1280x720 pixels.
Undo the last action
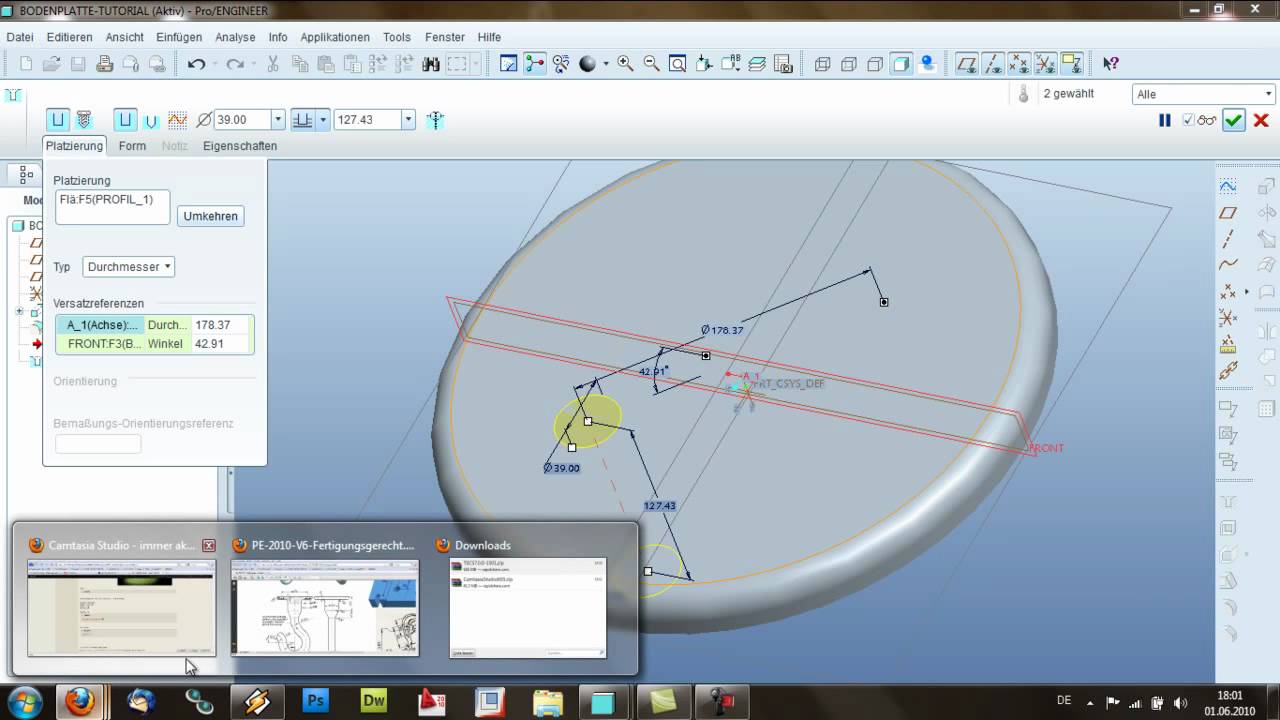(197, 64)
